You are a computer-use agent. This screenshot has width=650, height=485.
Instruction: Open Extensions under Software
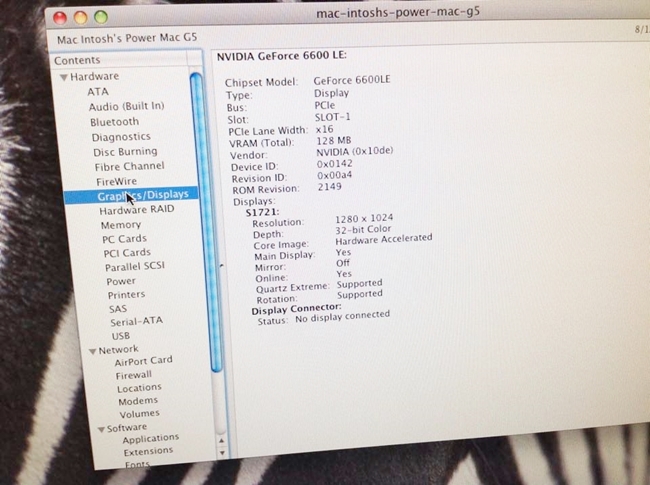tap(148, 452)
